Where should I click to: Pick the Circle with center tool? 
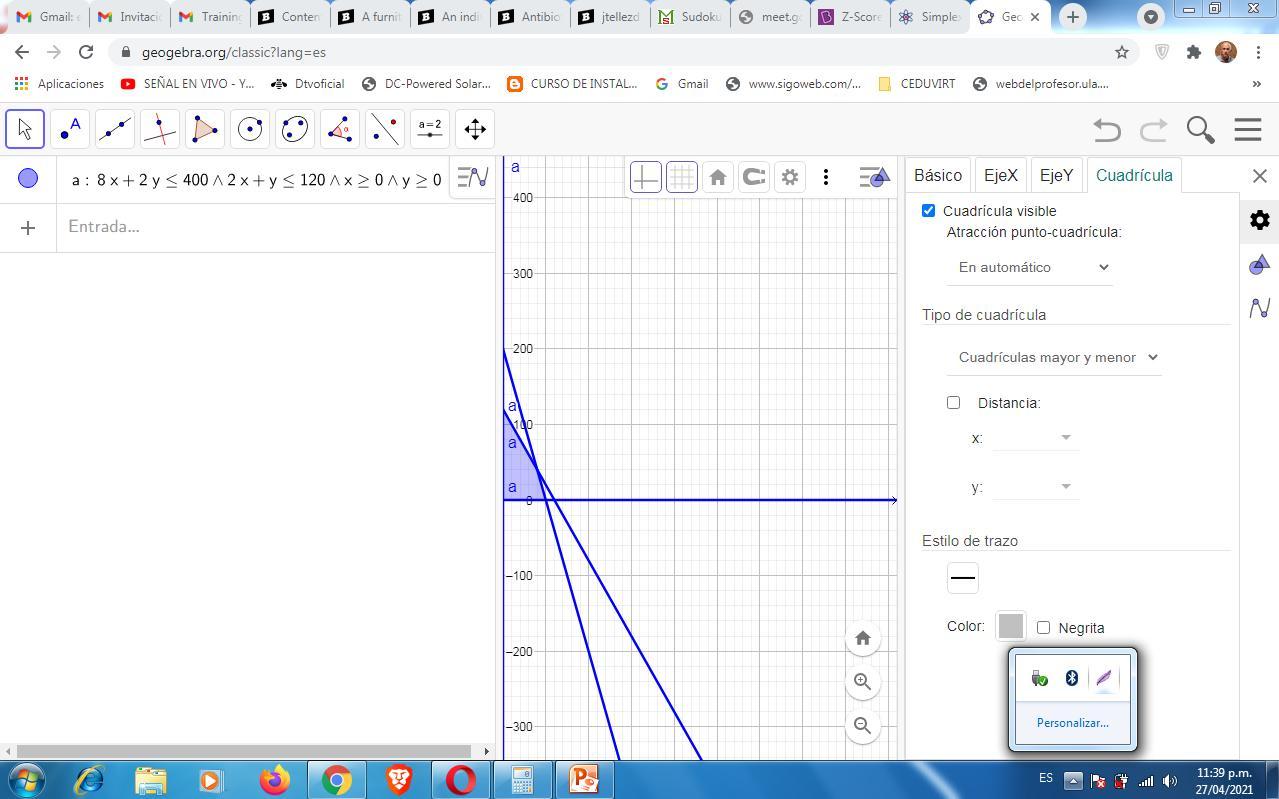pyautogui.click(x=250, y=129)
